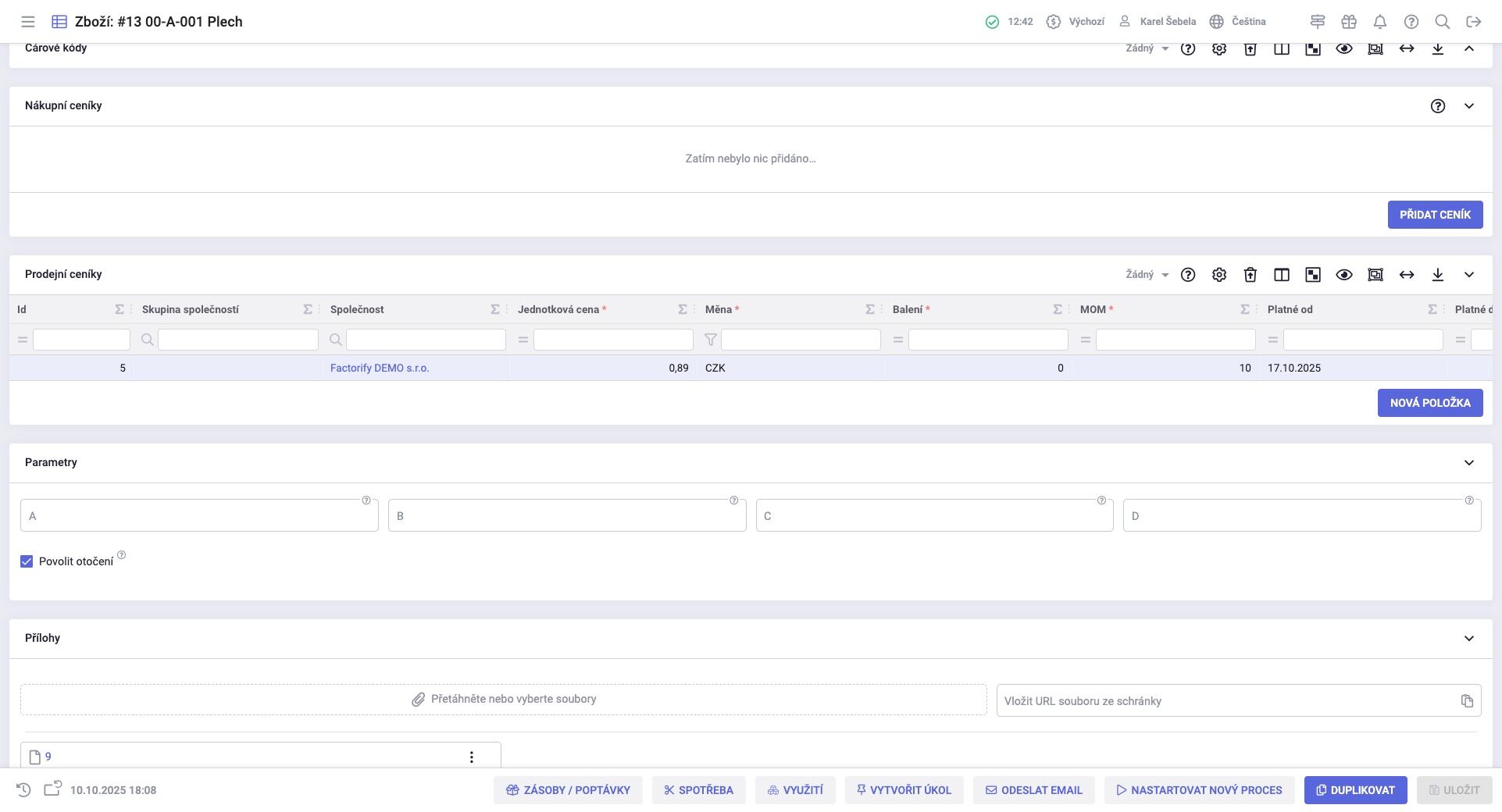
Task: Open help for the Povolit otočení option
Action: [121, 555]
